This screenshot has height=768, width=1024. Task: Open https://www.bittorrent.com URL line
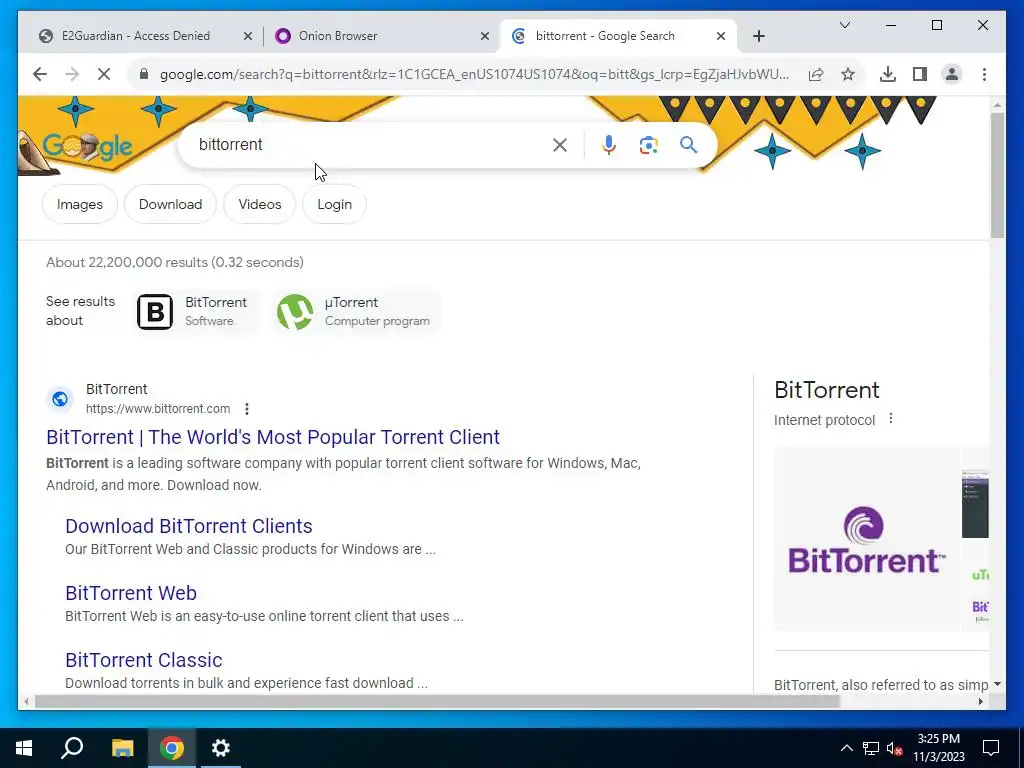[158, 409]
